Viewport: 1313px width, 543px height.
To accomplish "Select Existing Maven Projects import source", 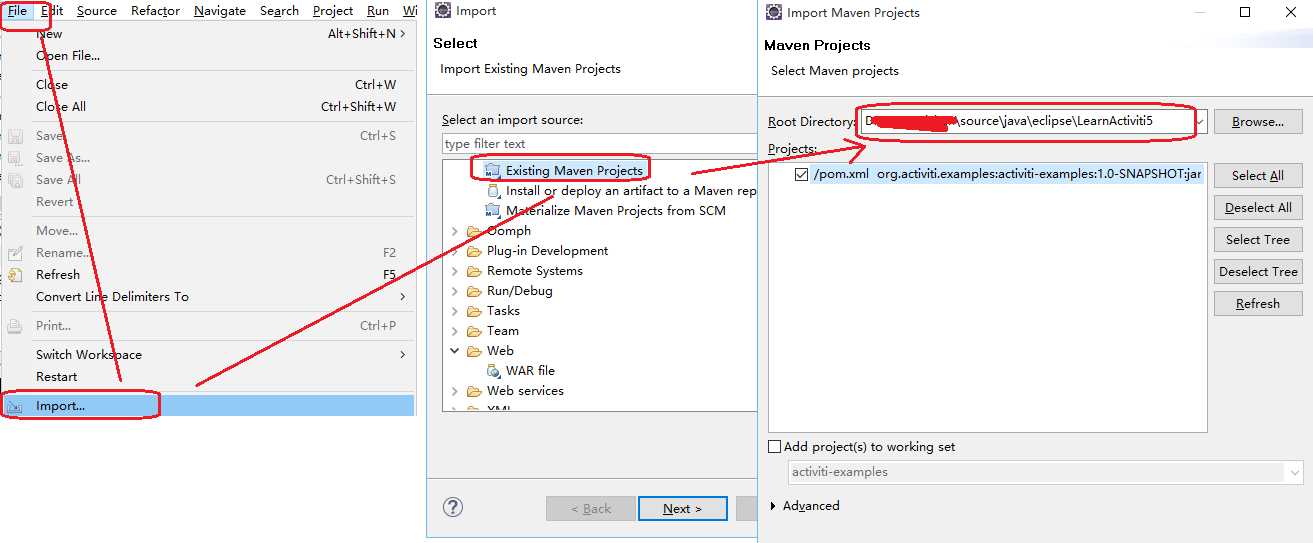I will pos(574,170).
